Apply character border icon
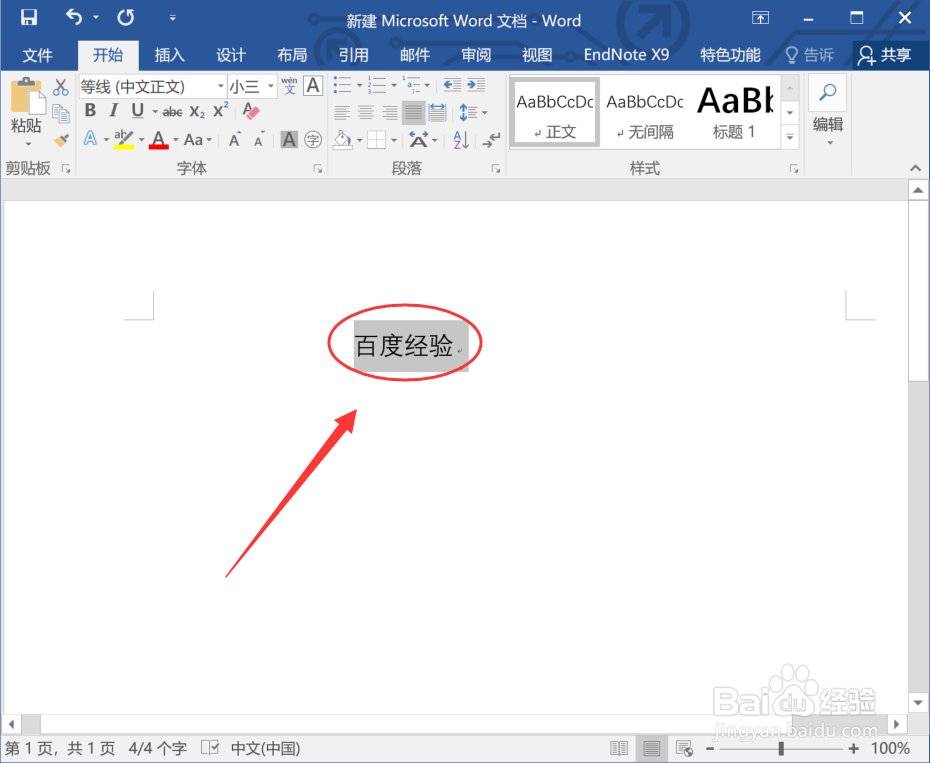The width and height of the screenshot is (930, 763). (313, 86)
